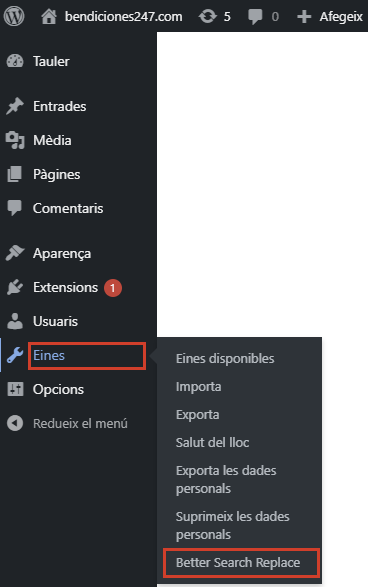
Task: Open Eines disponibles submenu entry
Action: click(225, 358)
